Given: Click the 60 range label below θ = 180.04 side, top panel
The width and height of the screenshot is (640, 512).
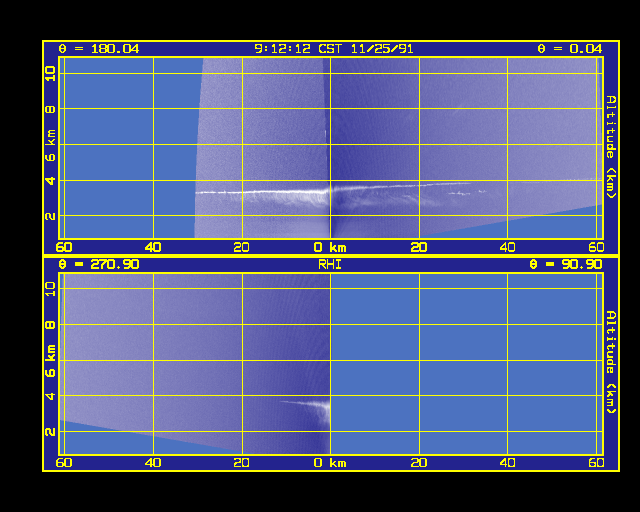Looking at the screenshot, I should (64, 247).
